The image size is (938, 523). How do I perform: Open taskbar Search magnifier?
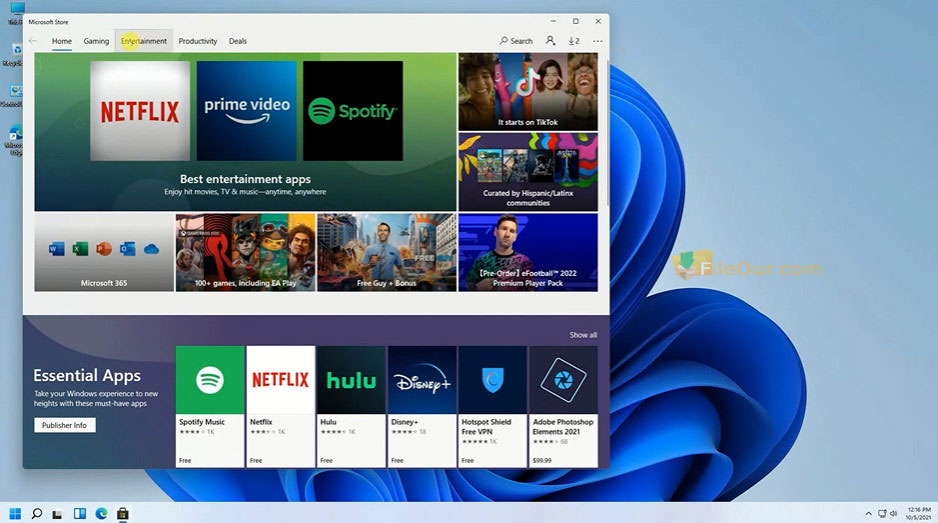36,513
